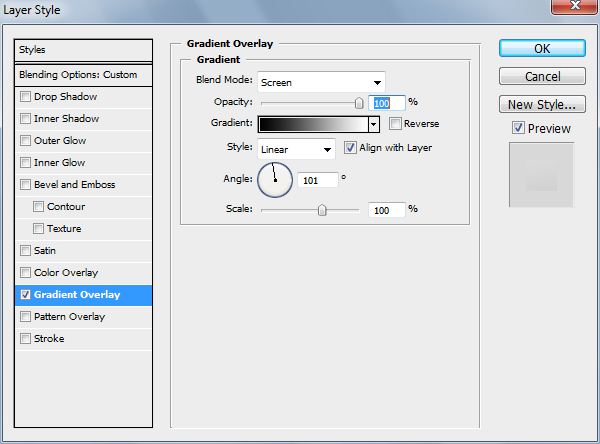Enable the Stroke effect checkbox

pos(25,338)
